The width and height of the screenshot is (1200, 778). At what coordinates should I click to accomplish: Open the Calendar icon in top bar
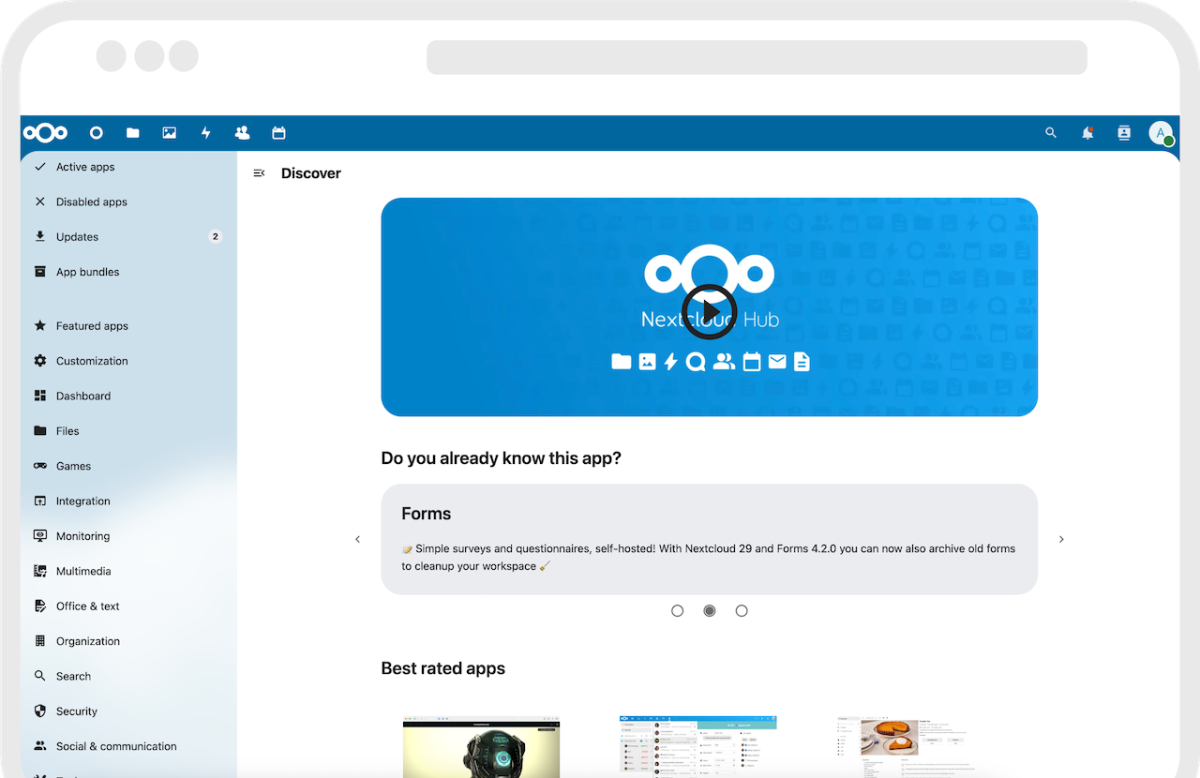click(x=279, y=133)
